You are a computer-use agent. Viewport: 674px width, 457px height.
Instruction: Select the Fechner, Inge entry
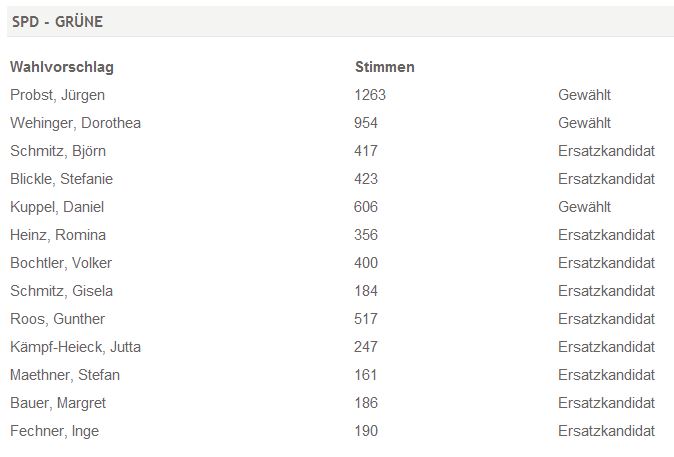click(55, 431)
